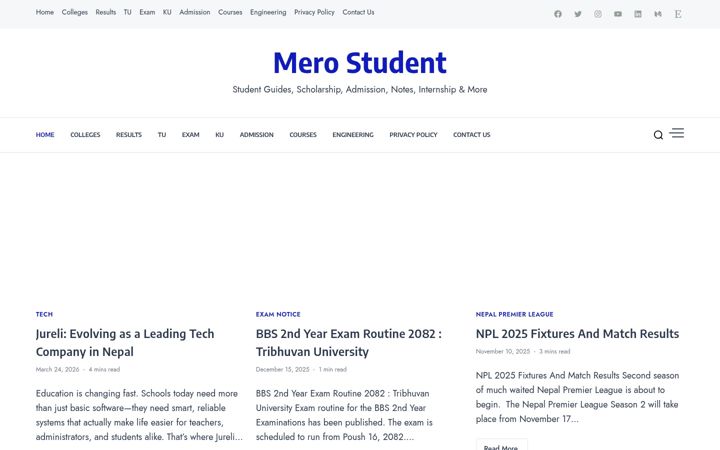The width and height of the screenshot is (720, 450).
Task: Select PRIVACY POLICY in main navigation
Action: 413,135
